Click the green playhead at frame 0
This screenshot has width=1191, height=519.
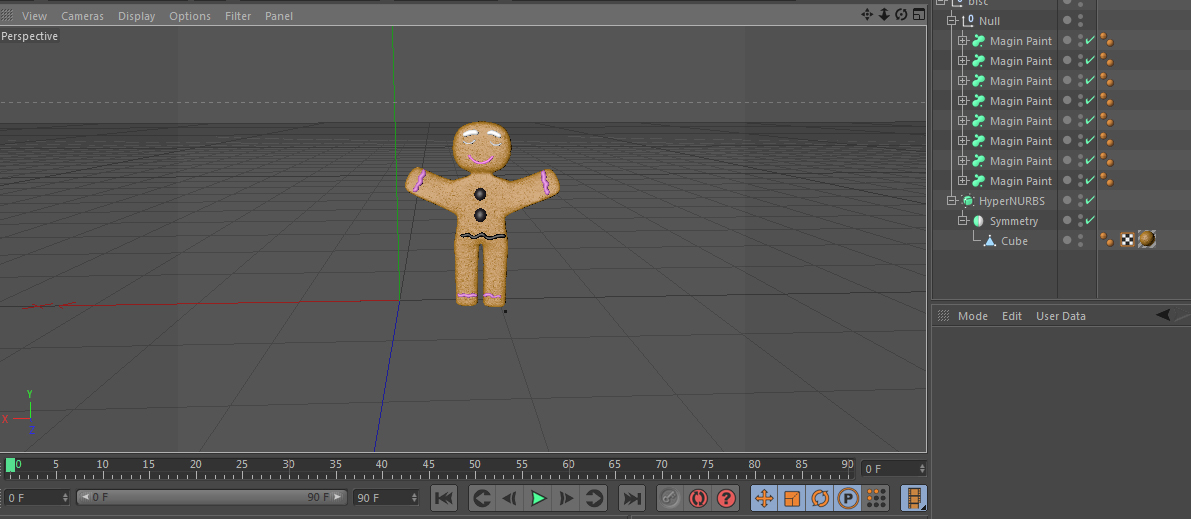tap(10, 465)
